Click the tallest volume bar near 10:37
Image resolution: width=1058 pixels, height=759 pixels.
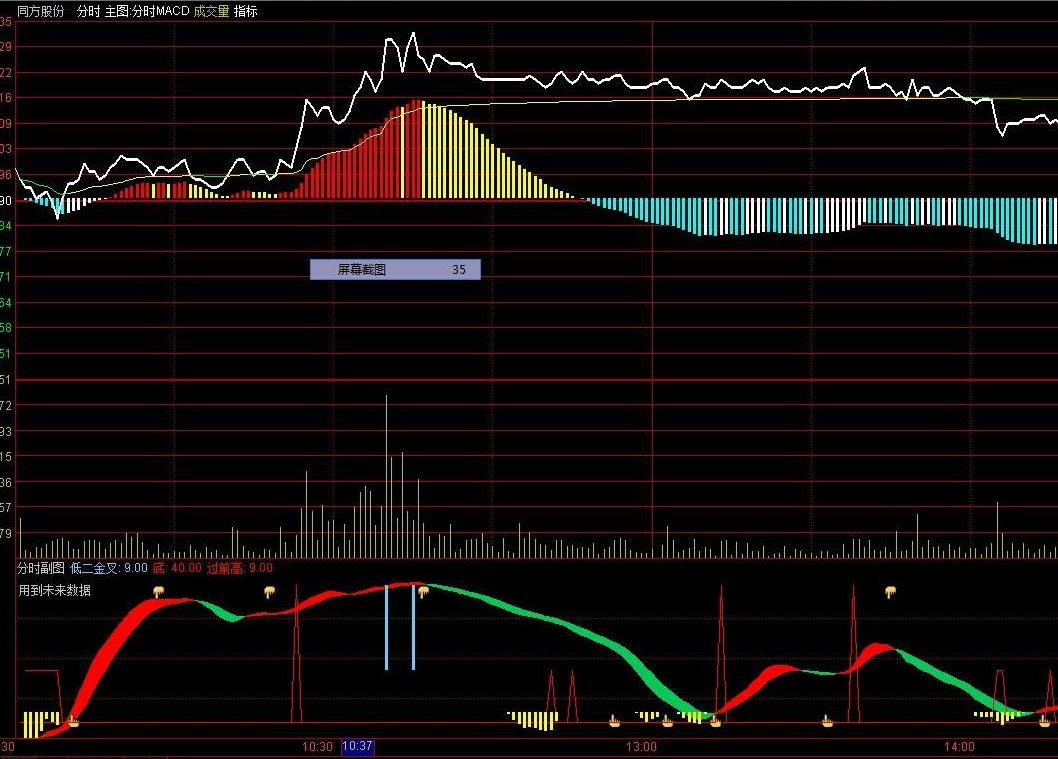click(387, 476)
